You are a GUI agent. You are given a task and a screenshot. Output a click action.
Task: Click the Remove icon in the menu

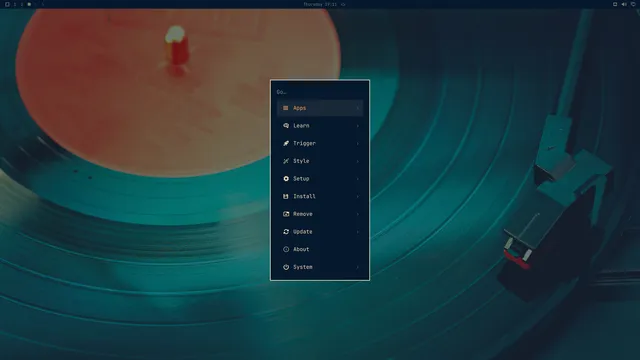[x=286, y=214]
